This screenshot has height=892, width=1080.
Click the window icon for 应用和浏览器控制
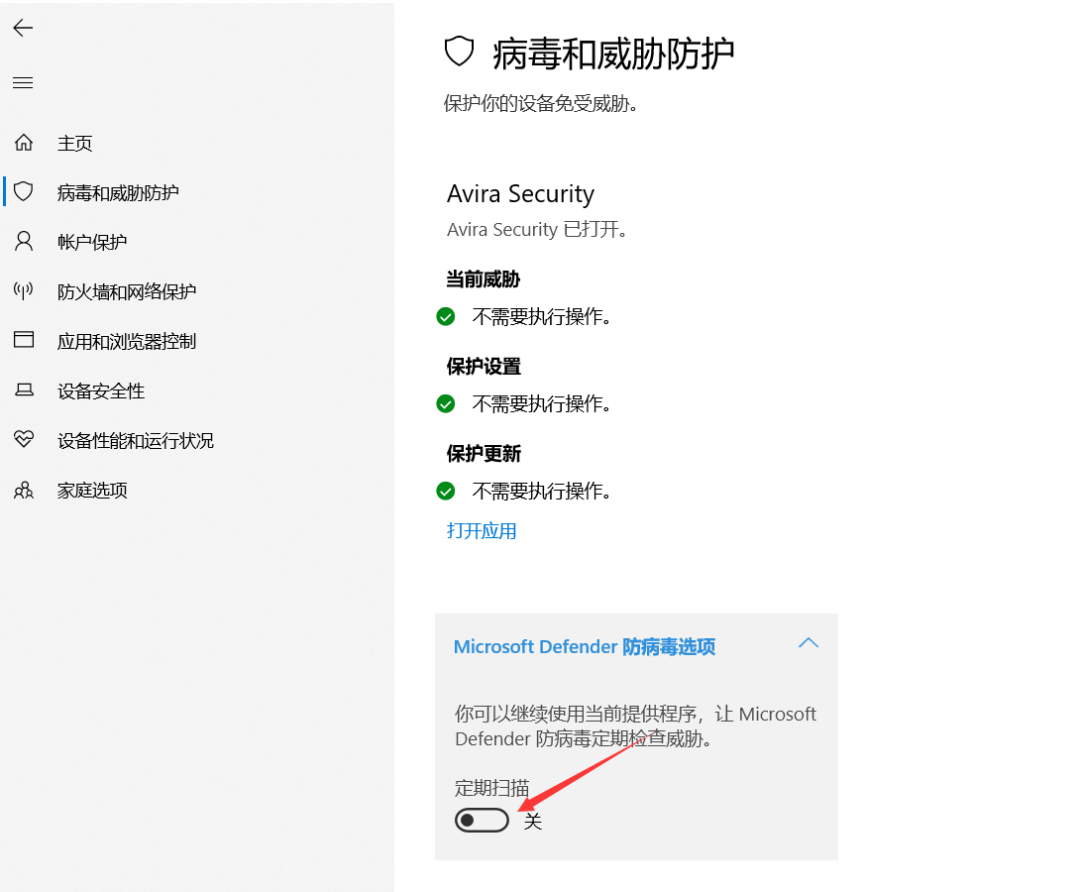click(23, 340)
